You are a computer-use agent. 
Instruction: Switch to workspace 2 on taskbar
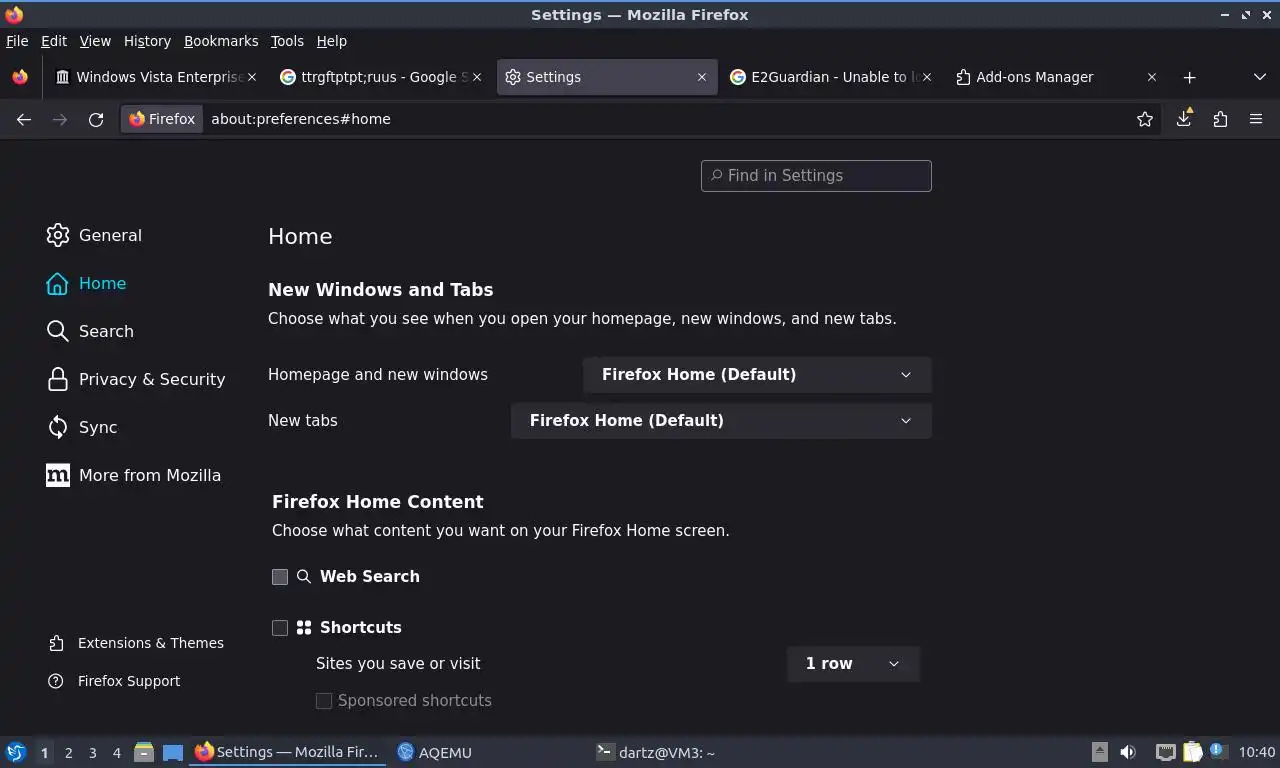click(x=68, y=753)
